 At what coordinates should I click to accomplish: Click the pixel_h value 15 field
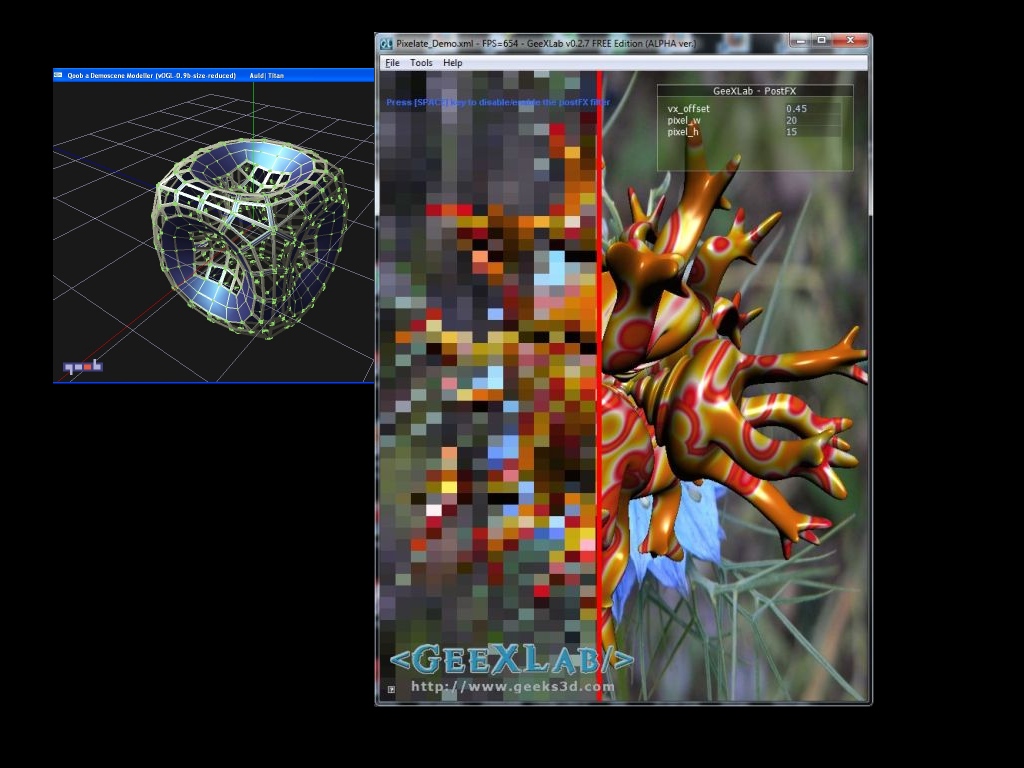point(812,132)
